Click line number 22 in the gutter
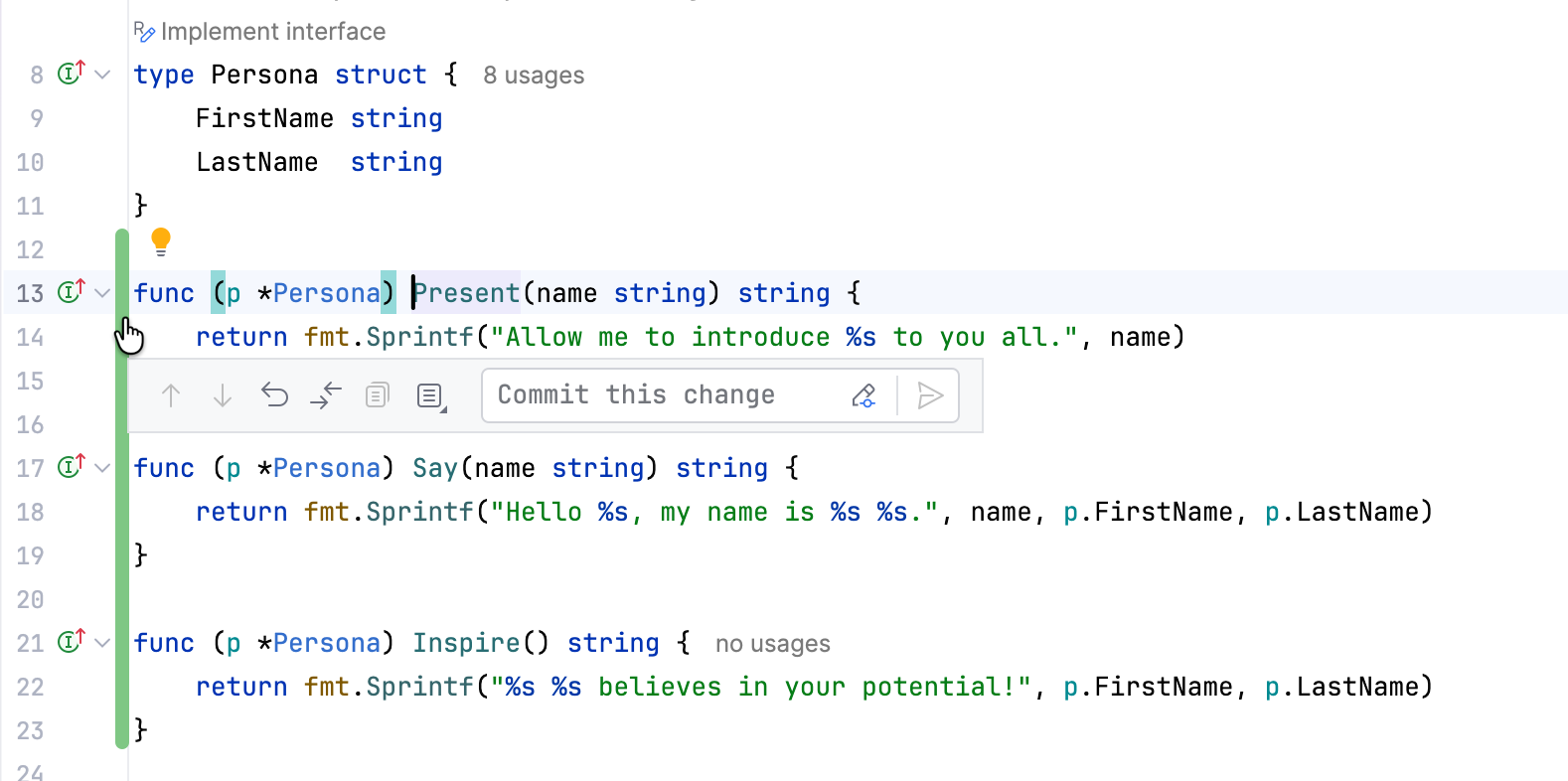This screenshot has height=781, width=1568. coord(30,688)
